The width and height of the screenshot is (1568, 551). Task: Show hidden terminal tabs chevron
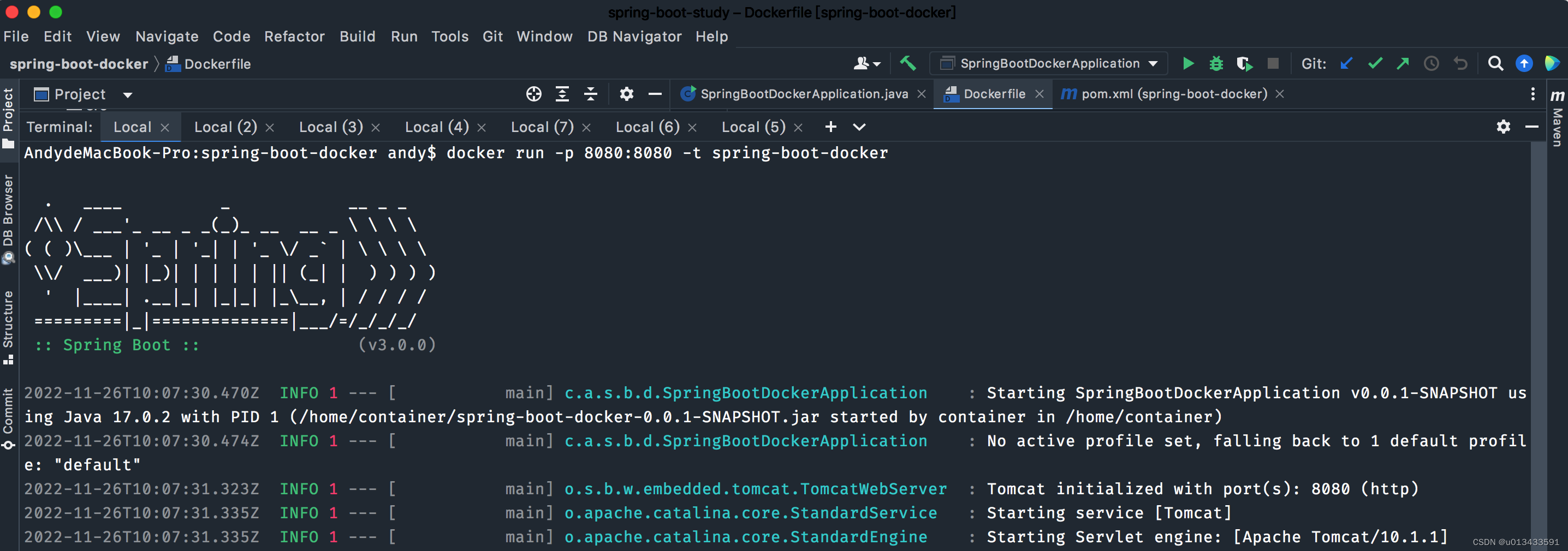859,127
